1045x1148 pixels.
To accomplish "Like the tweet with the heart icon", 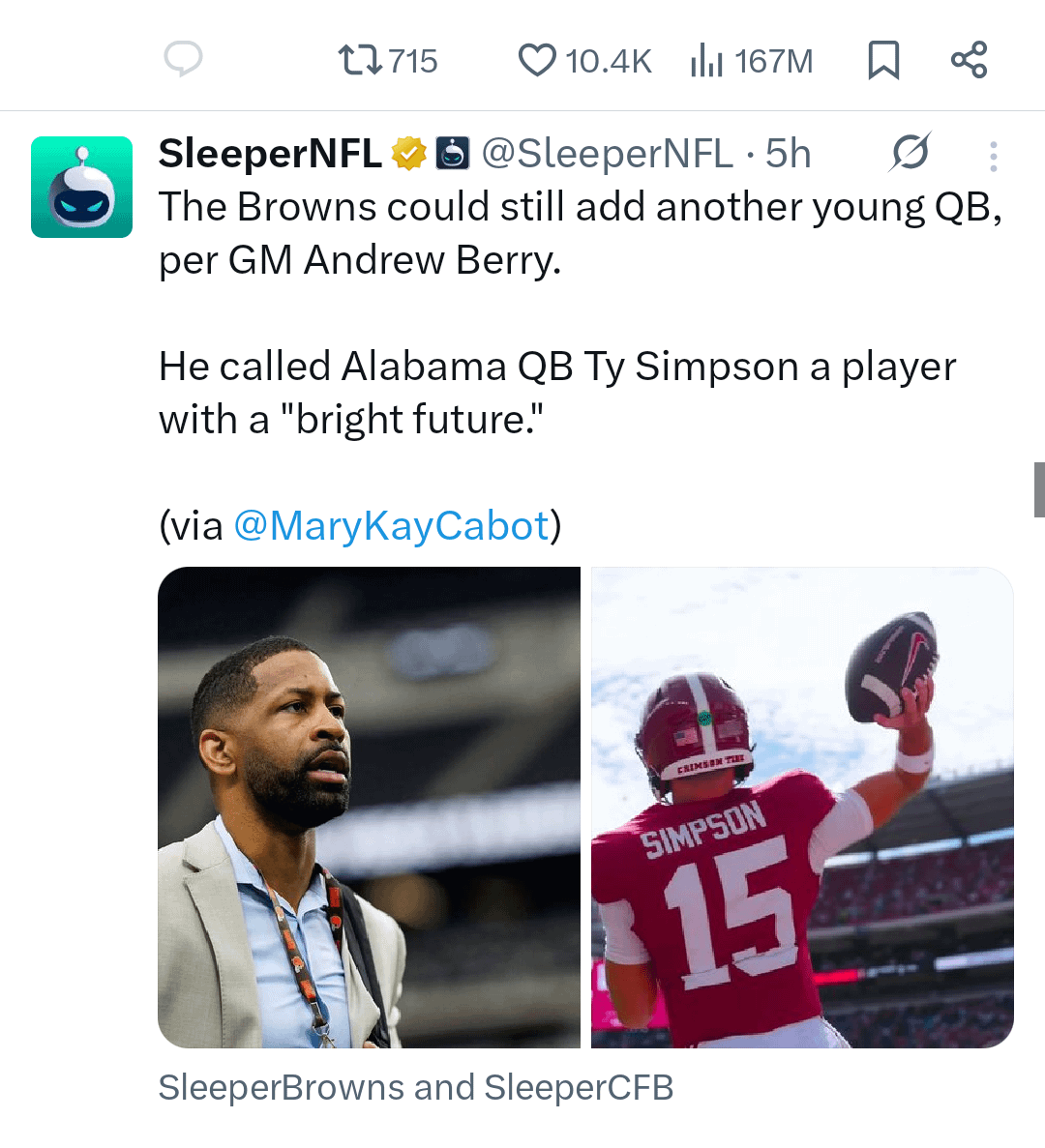I will (537, 61).
